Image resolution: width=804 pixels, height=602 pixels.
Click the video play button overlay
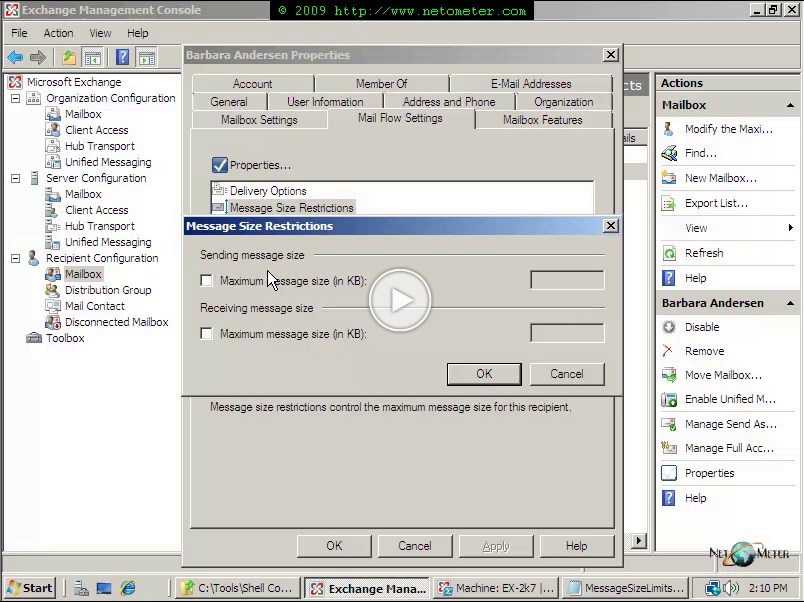tap(401, 300)
